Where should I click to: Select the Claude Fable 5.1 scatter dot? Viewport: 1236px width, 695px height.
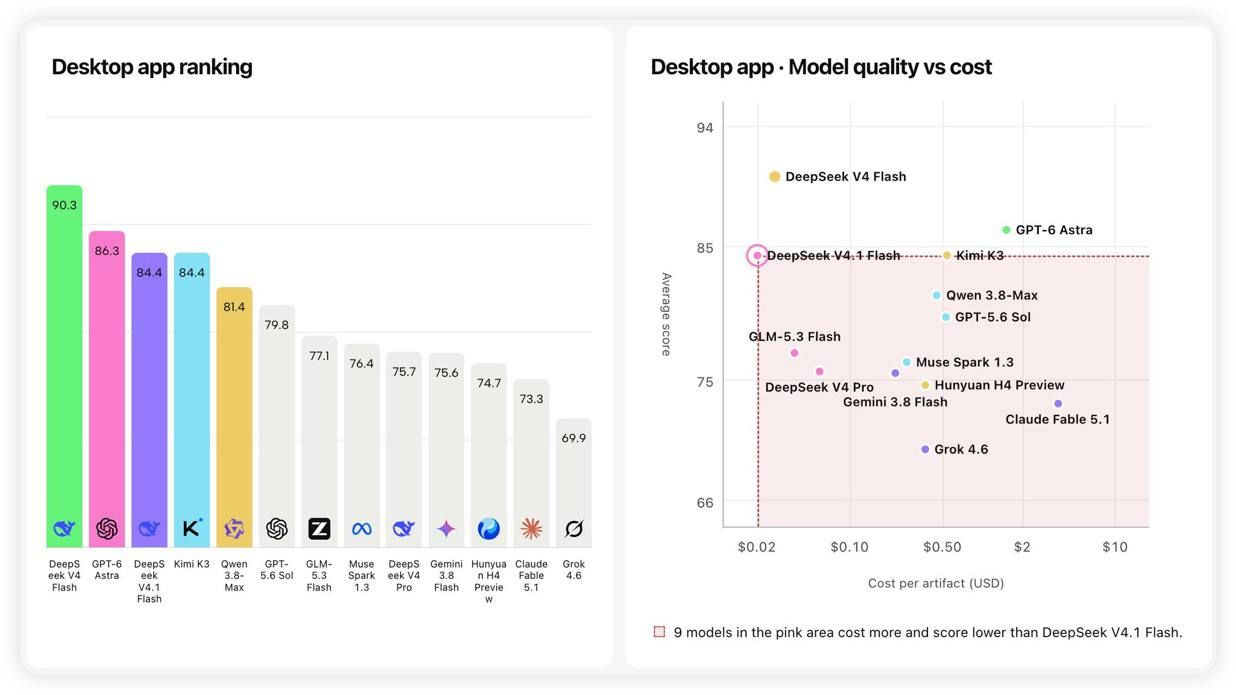[1058, 404]
